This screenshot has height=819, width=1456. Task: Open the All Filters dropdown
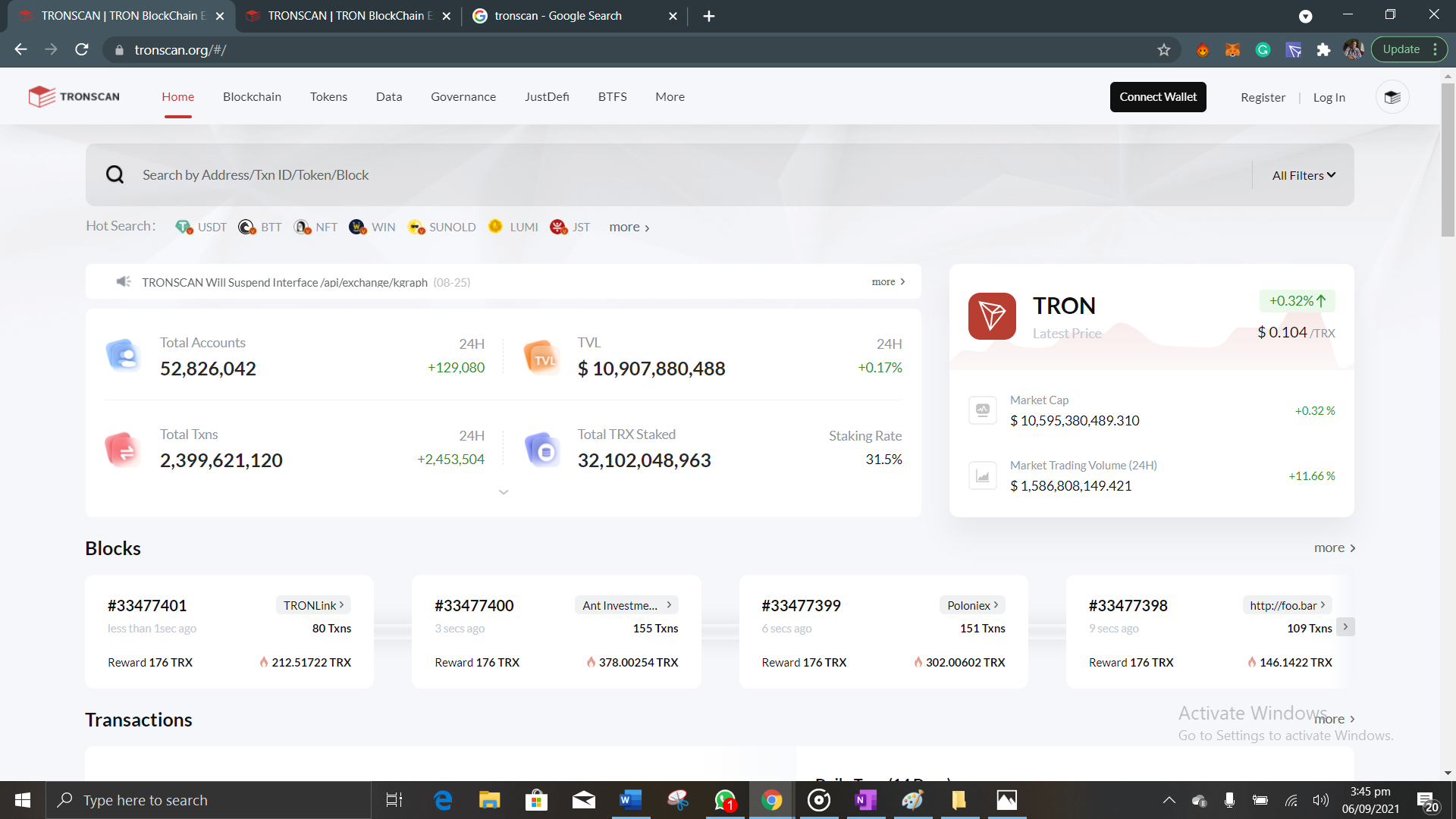point(1304,175)
